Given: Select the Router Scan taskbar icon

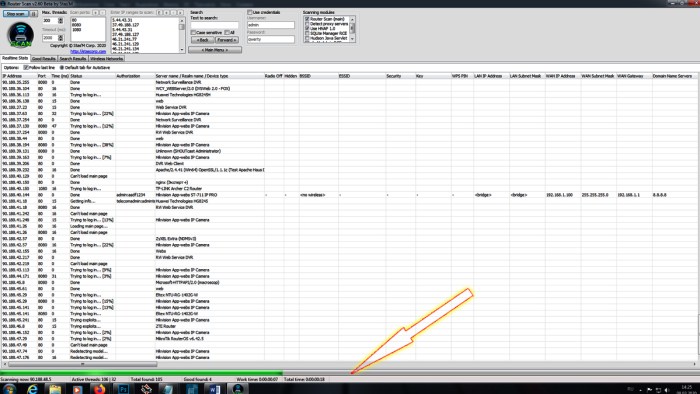Looking at the screenshot, I should (x=238, y=389).
